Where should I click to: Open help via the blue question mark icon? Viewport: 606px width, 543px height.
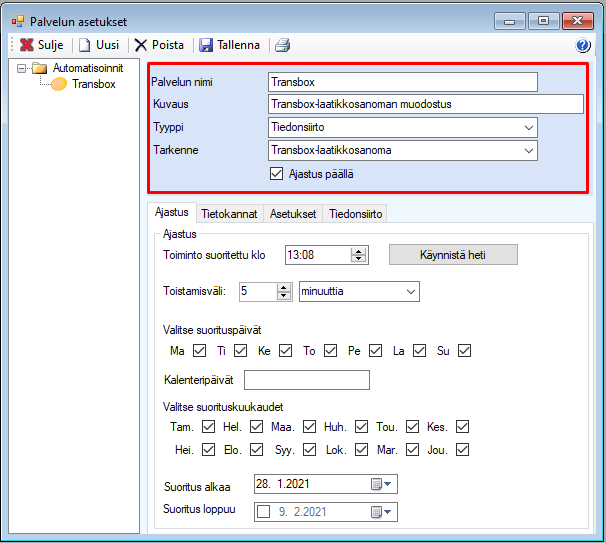(x=583, y=45)
